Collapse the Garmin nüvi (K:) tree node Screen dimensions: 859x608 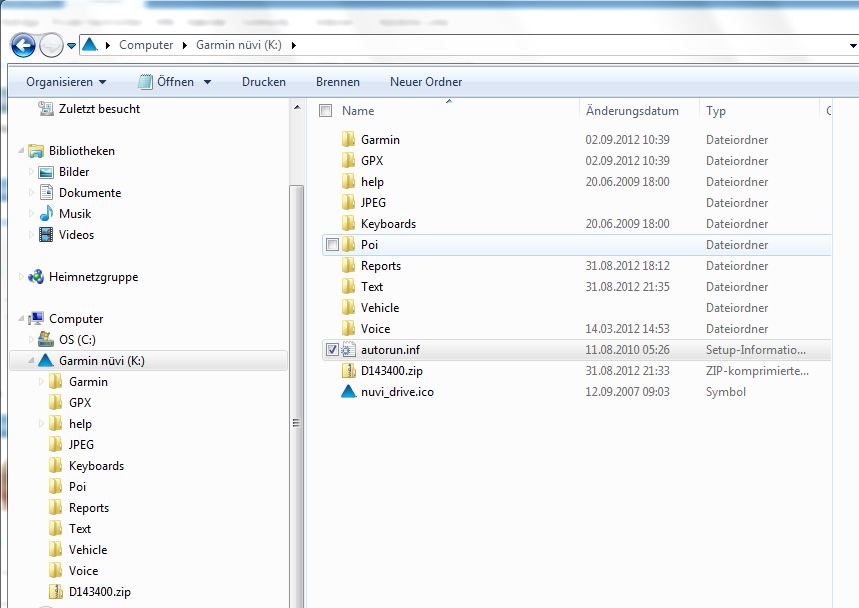coord(31,360)
